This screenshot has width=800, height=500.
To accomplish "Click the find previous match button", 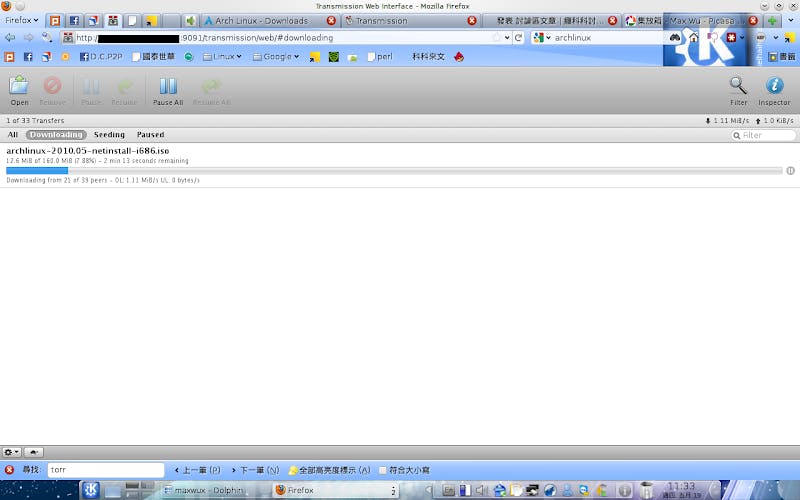I will [197, 470].
